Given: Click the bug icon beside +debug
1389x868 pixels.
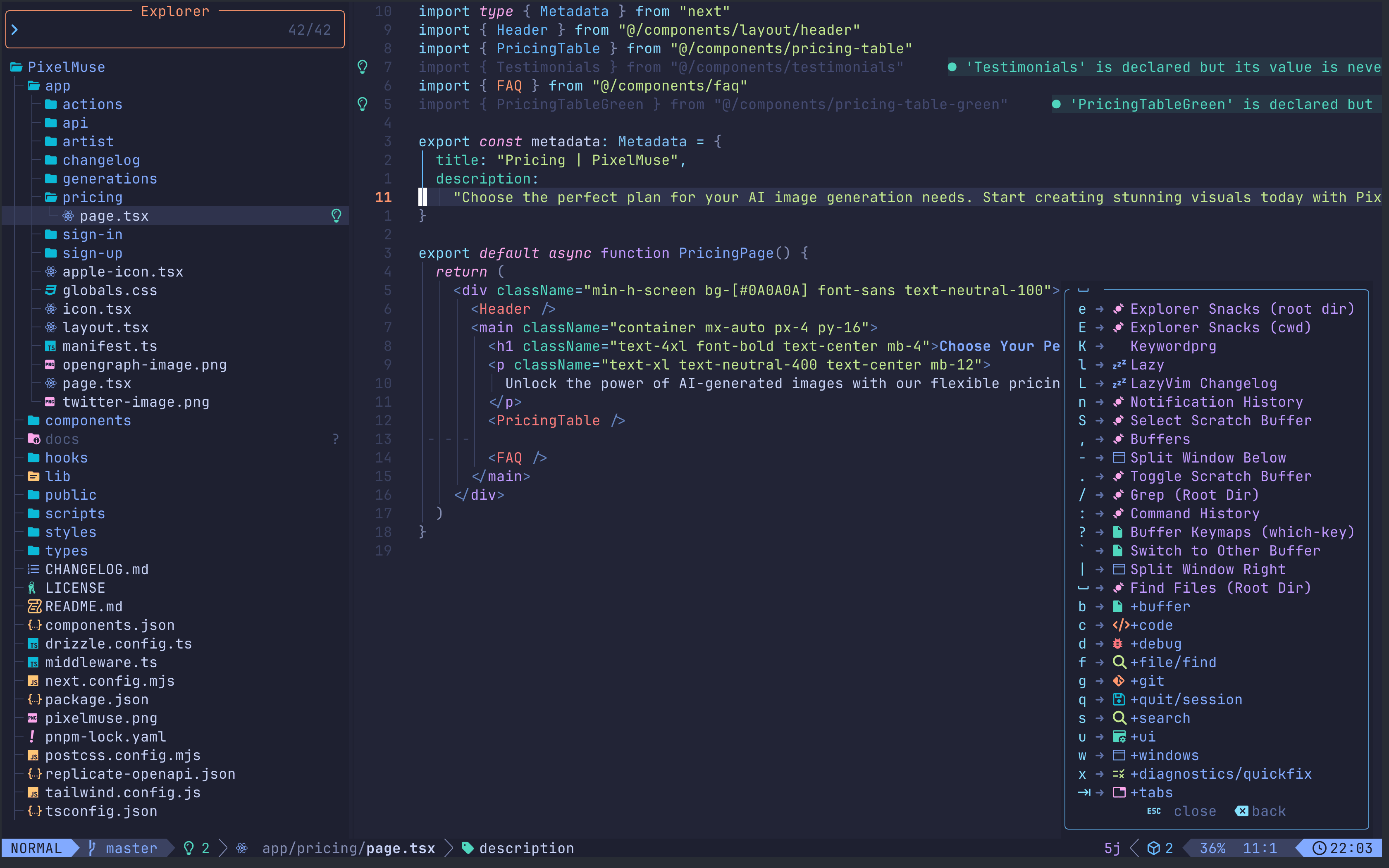Looking at the screenshot, I should click(x=1118, y=644).
